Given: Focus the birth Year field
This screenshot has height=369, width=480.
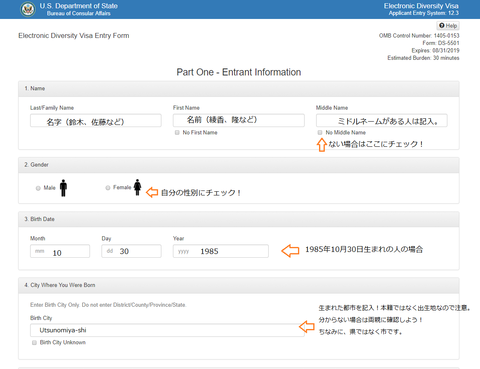Looking at the screenshot, I should (221, 251).
